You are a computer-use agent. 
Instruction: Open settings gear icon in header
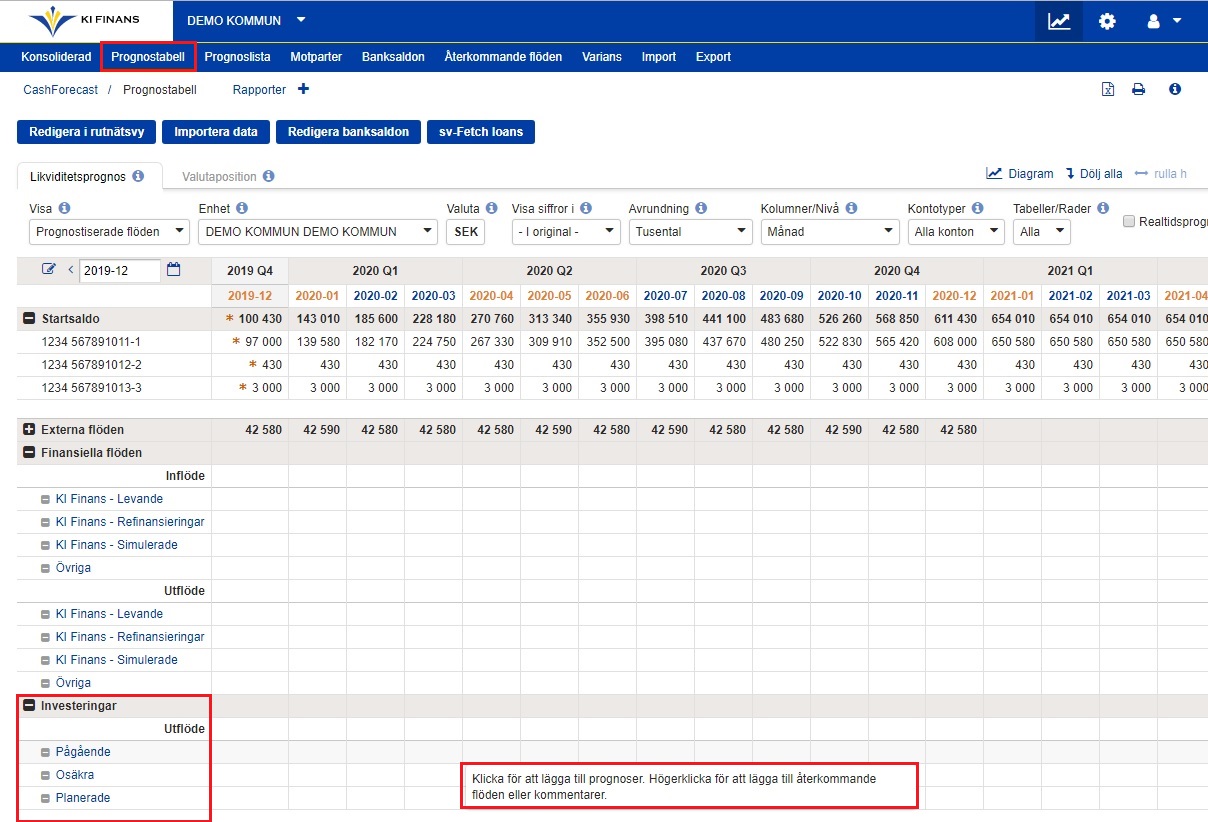tap(1107, 21)
